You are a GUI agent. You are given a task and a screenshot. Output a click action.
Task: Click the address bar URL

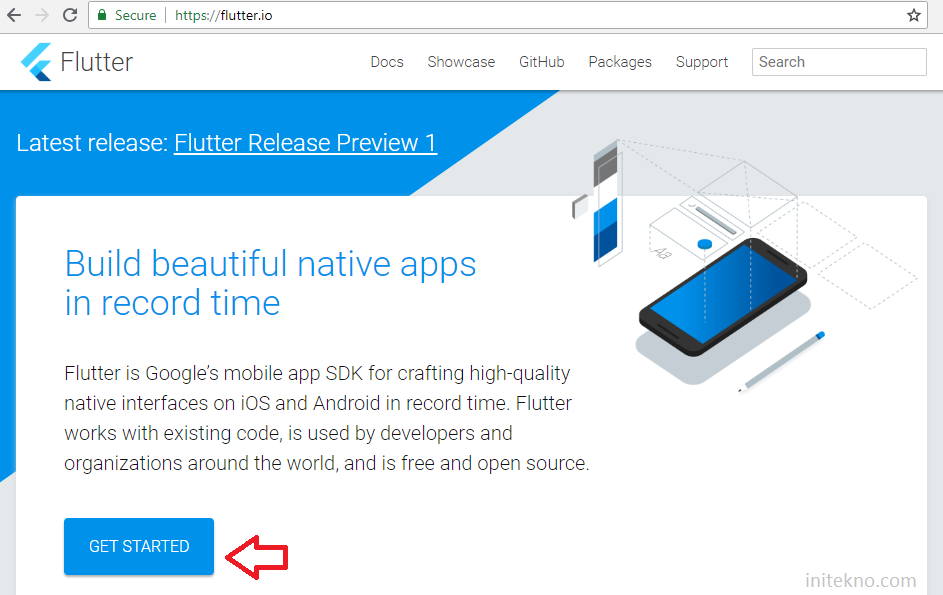pos(222,15)
